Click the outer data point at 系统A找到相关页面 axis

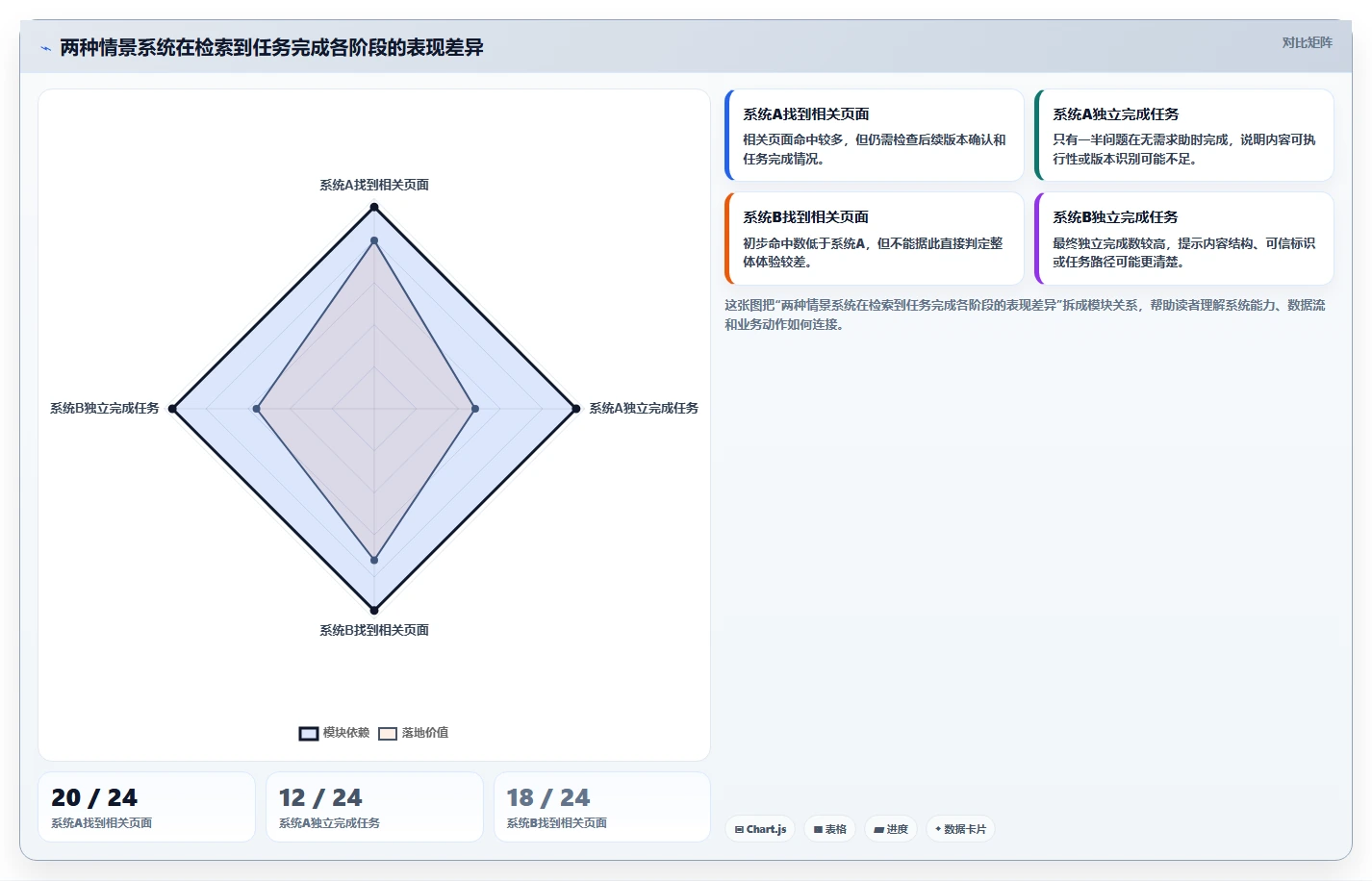point(374,207)
